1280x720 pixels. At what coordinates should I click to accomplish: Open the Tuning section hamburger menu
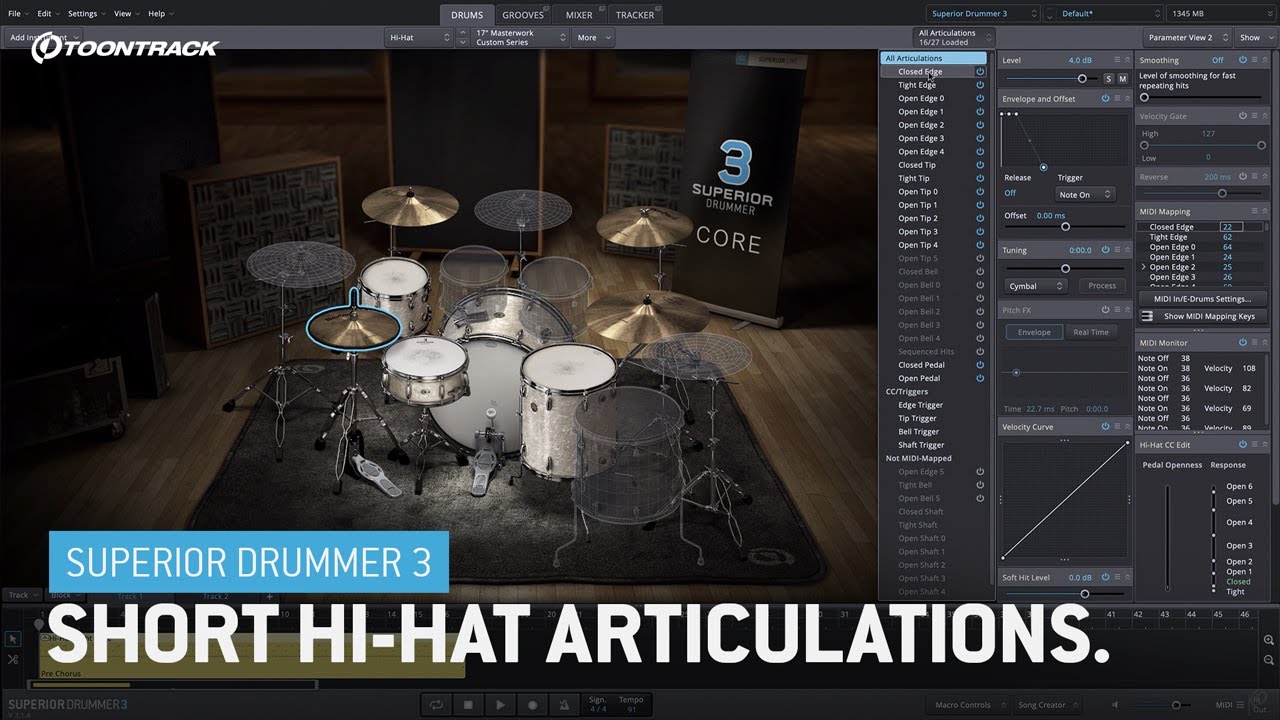coord(1117,250)
